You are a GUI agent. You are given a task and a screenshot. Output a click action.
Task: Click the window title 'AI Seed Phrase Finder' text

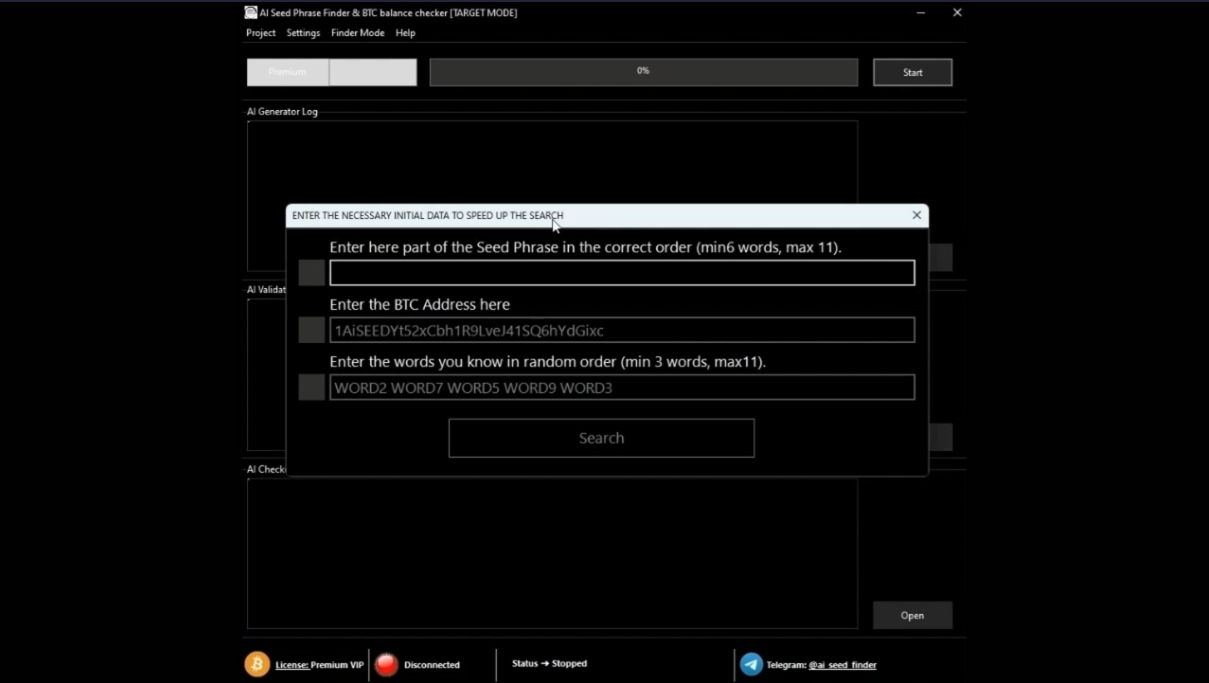[388, 13]
